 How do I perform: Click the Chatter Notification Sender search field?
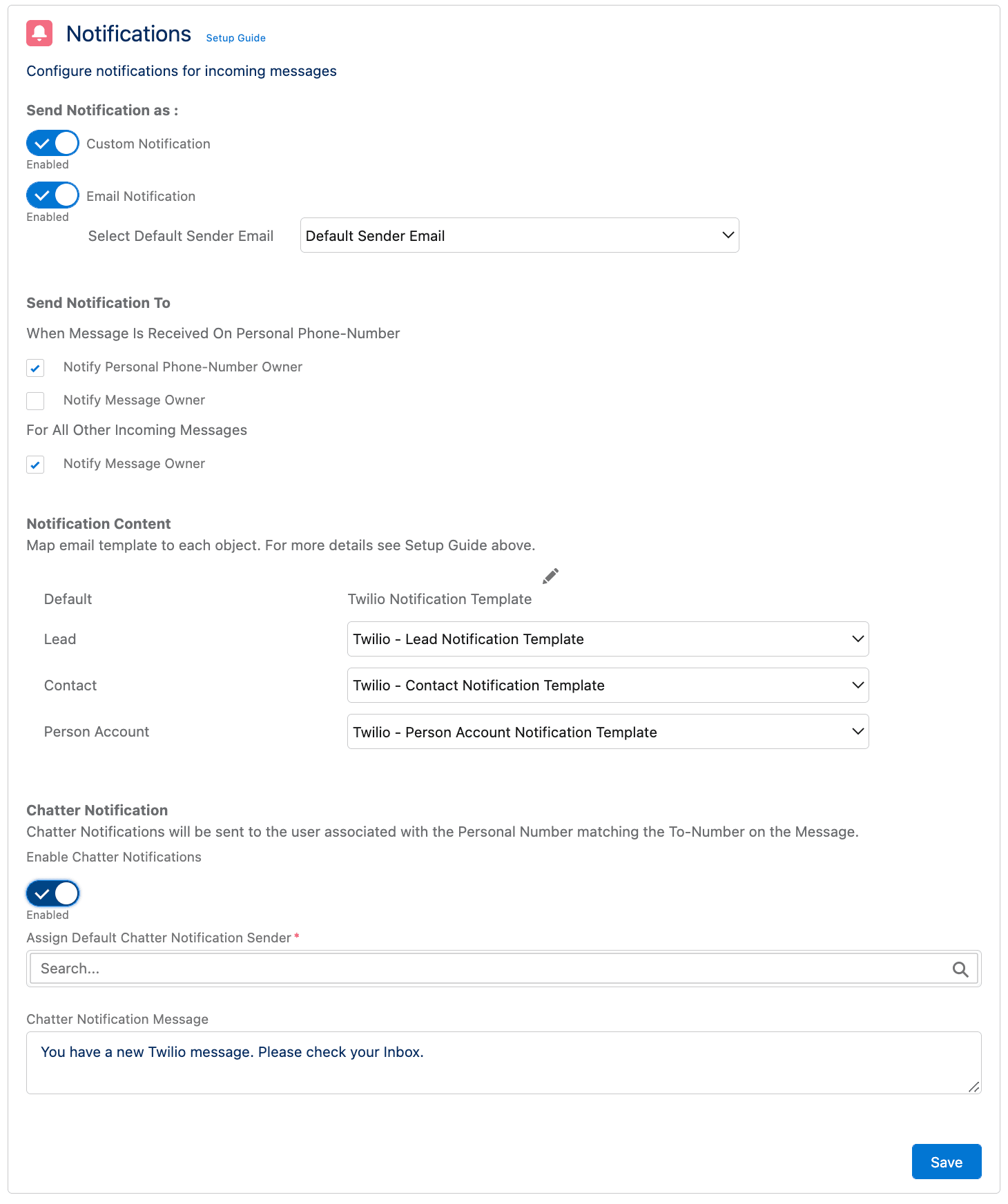point(490,969)
